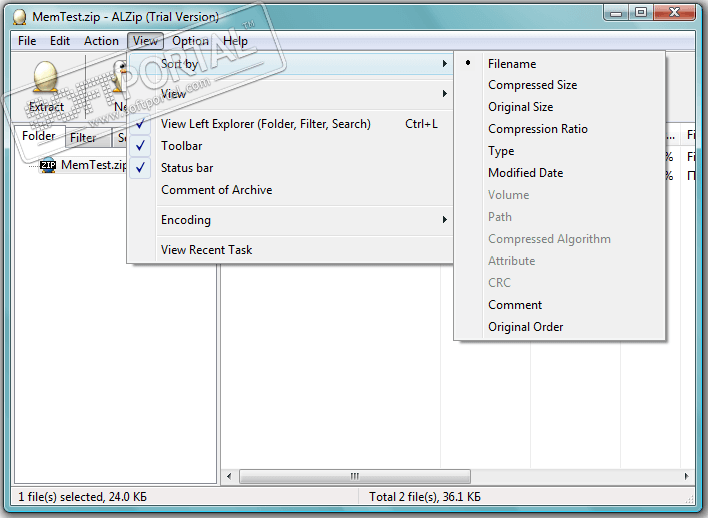Close the open View menu

(145, 41)
